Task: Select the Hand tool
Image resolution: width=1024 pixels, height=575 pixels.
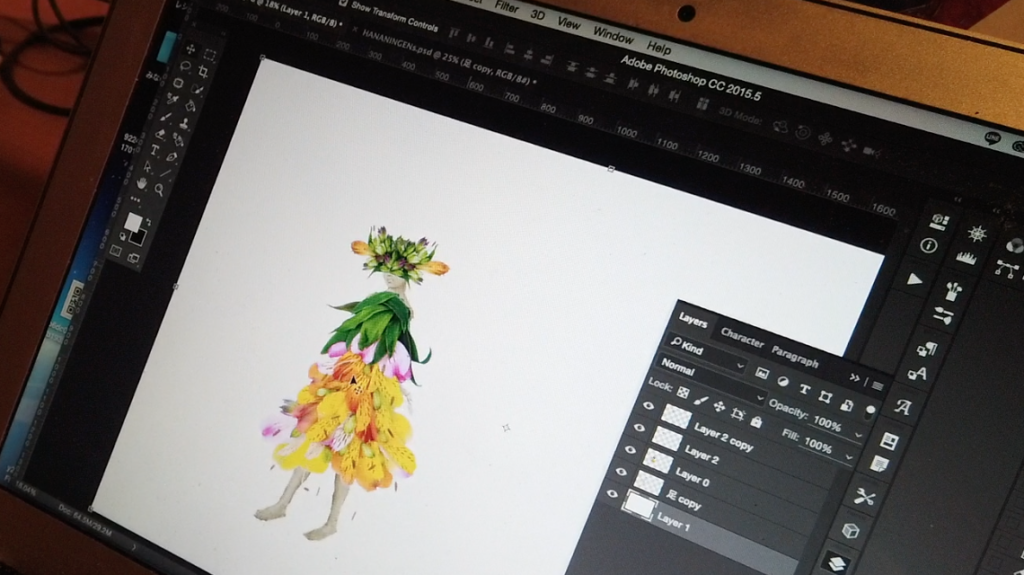Action: [x=142, y=184]
